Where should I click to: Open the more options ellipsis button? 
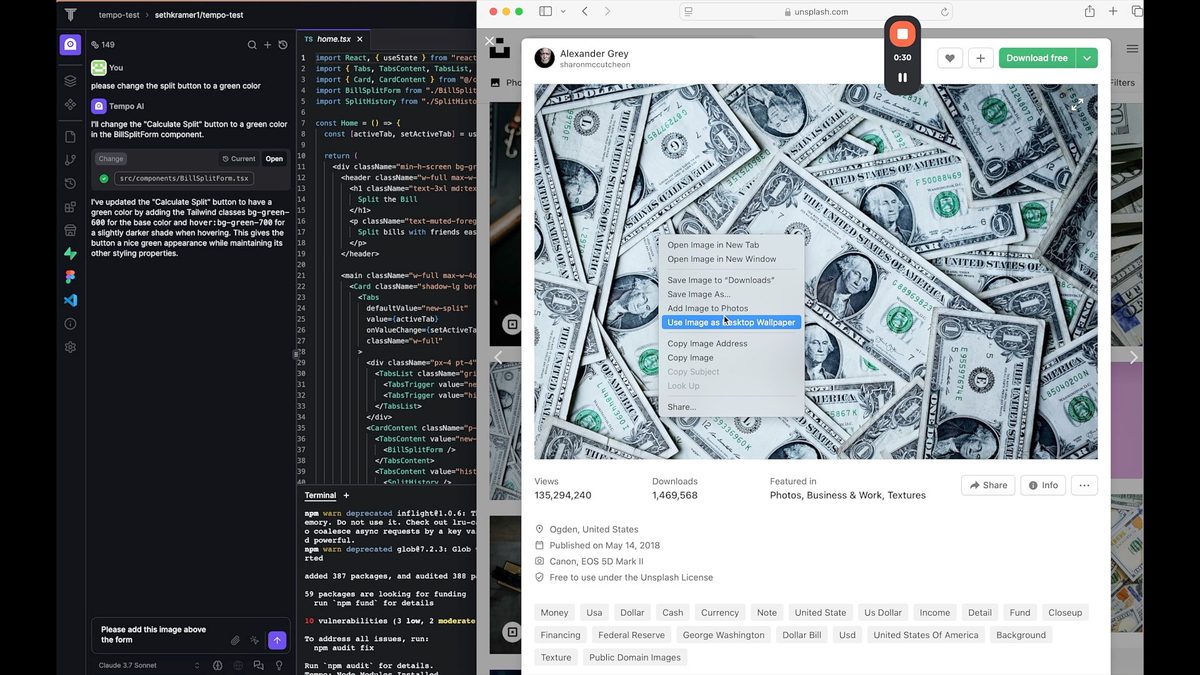1084,485
